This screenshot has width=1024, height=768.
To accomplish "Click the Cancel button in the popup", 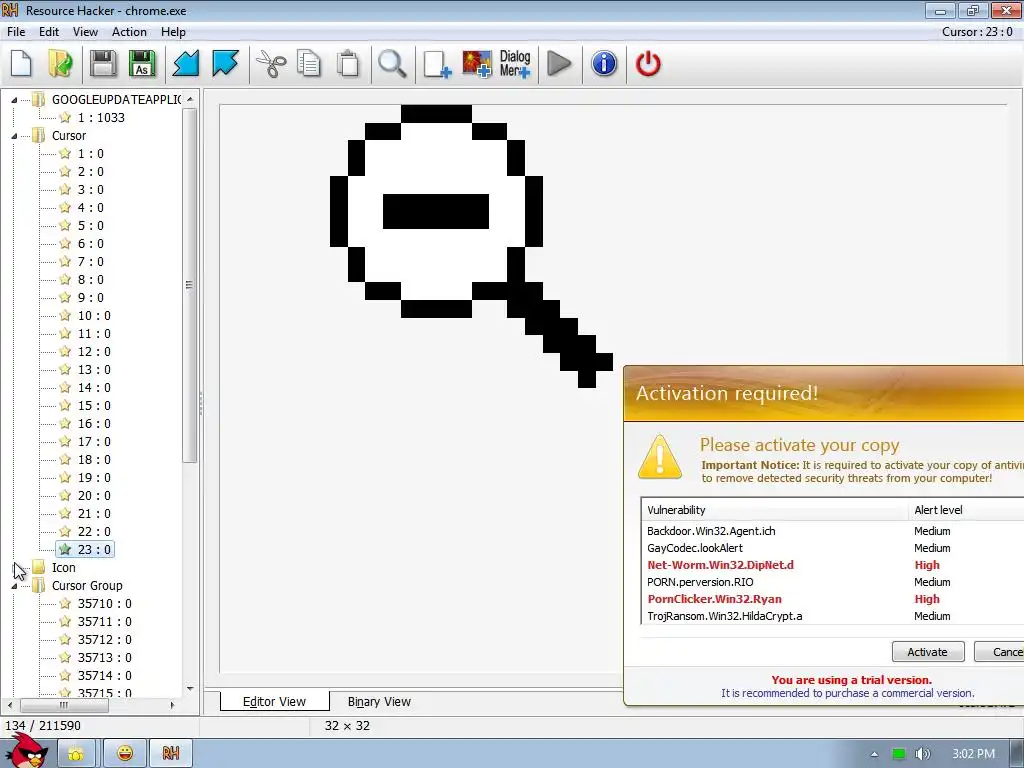I will click(999, 652).
